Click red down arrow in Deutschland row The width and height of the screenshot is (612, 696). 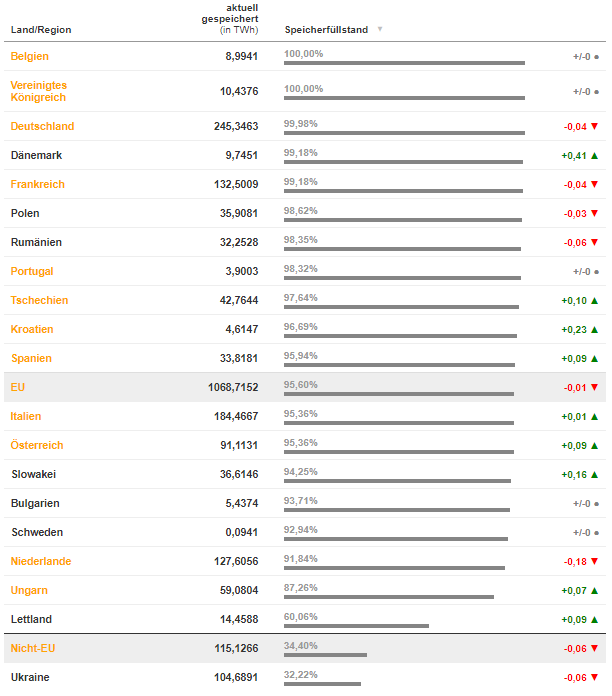594,127
